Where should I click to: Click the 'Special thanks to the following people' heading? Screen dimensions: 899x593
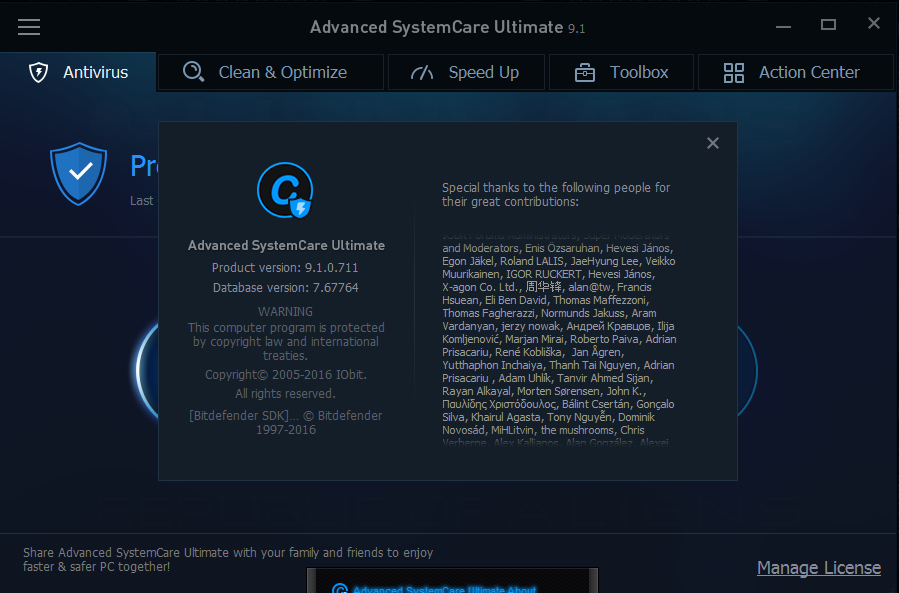[x=556, y=194]
